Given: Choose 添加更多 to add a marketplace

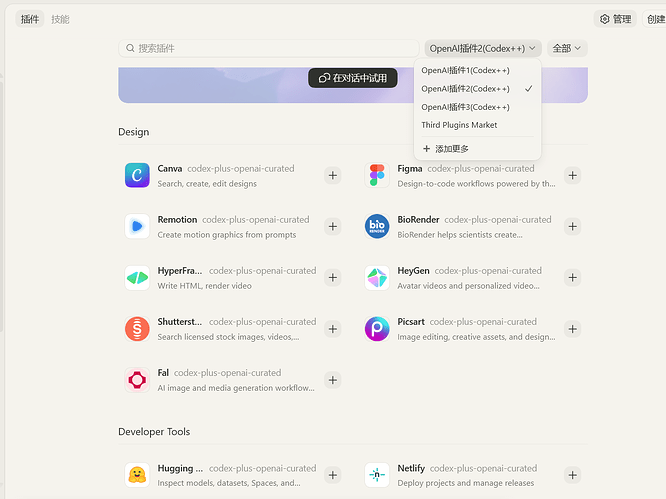Looking at the screenshot, I should point(477,149).
